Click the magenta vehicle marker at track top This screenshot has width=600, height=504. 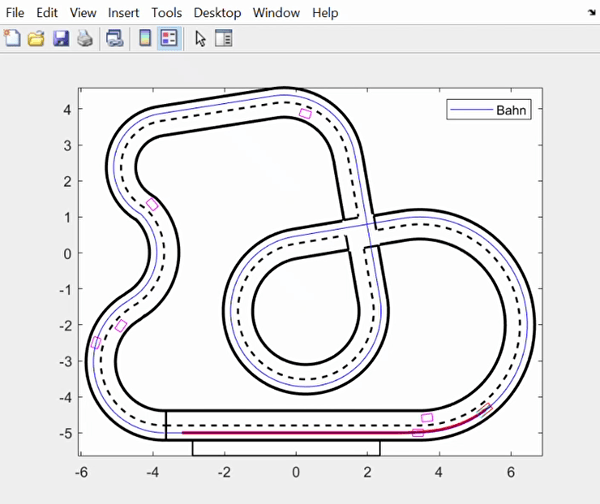pos(305,114)
